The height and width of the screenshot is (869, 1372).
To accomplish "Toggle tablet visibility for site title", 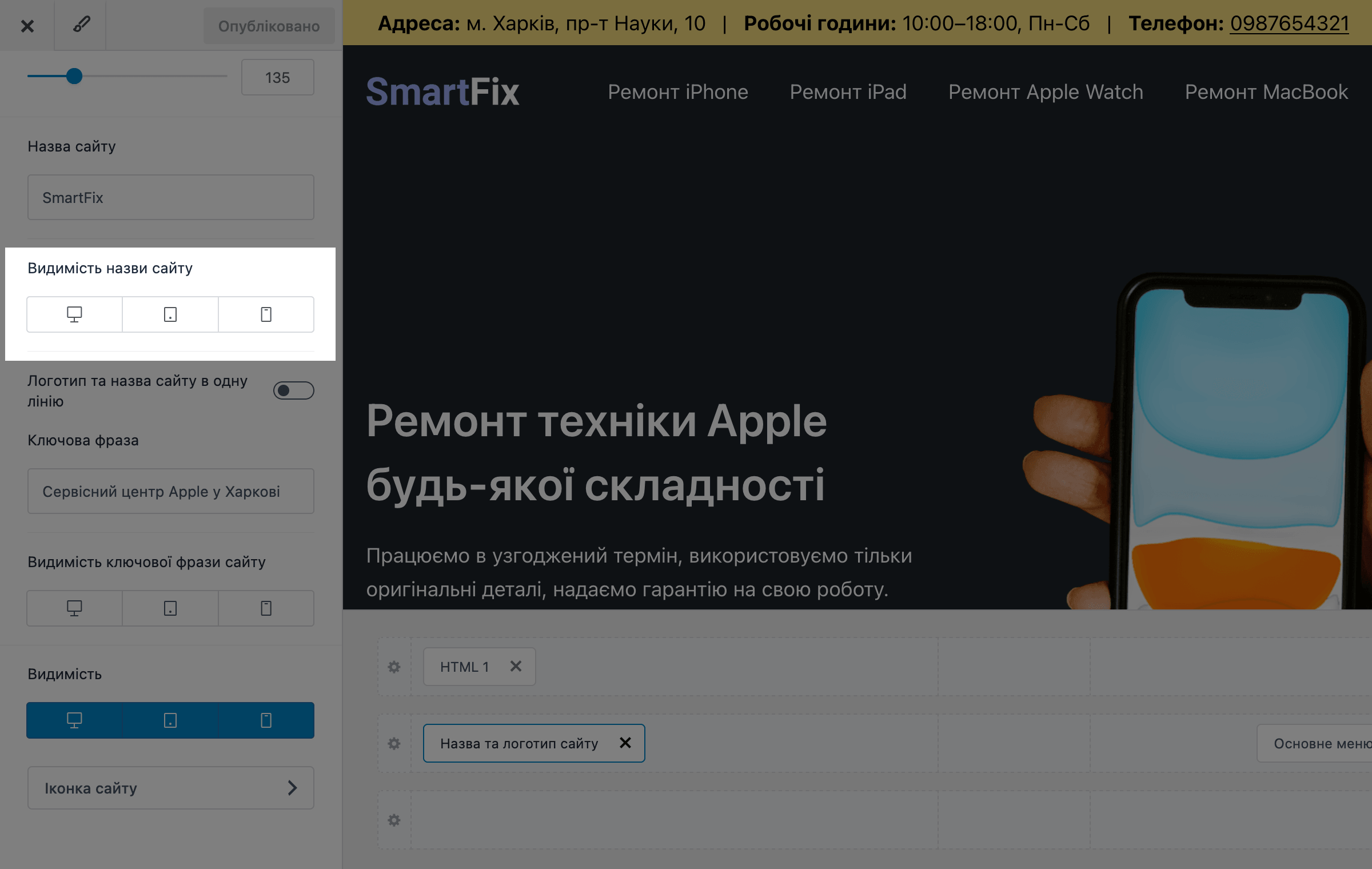I will point(170,314).
